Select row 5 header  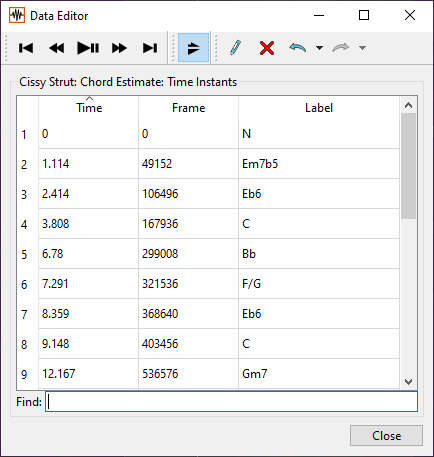click(x=24, y=254)
